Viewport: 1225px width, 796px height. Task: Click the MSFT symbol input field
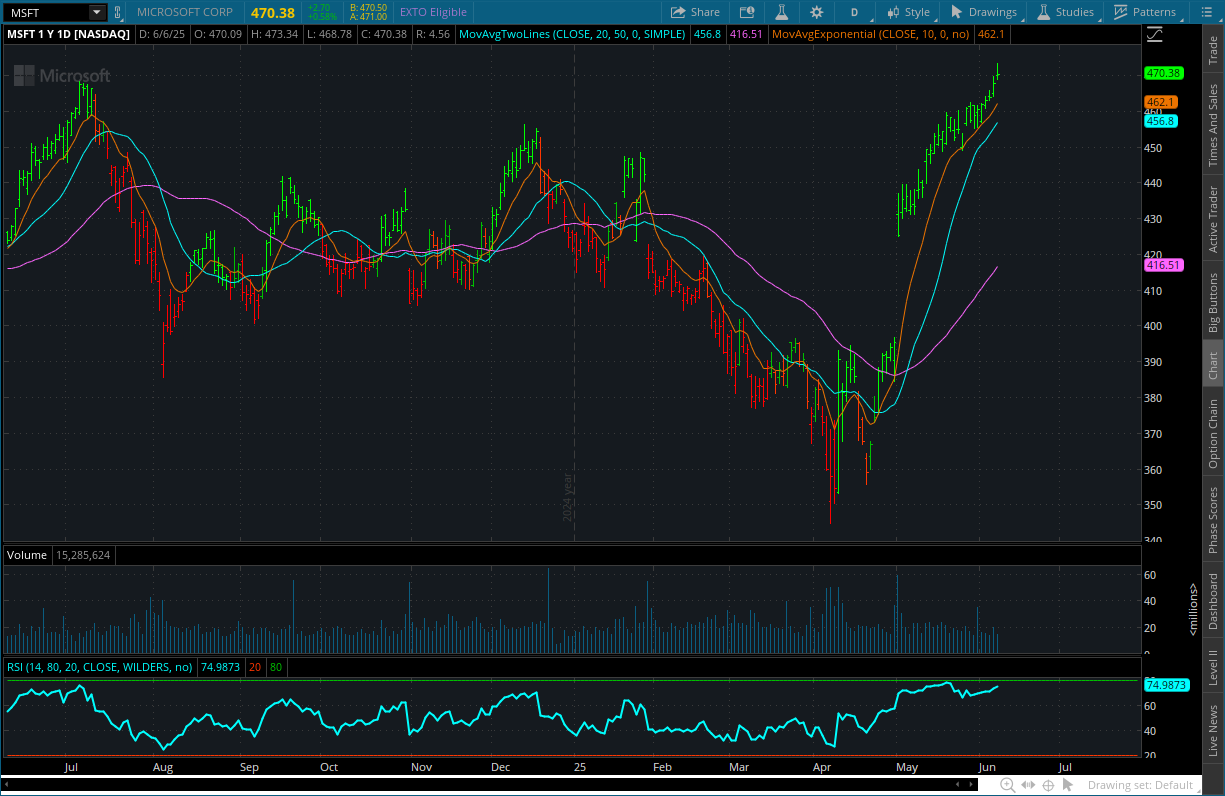click(46, 12)
